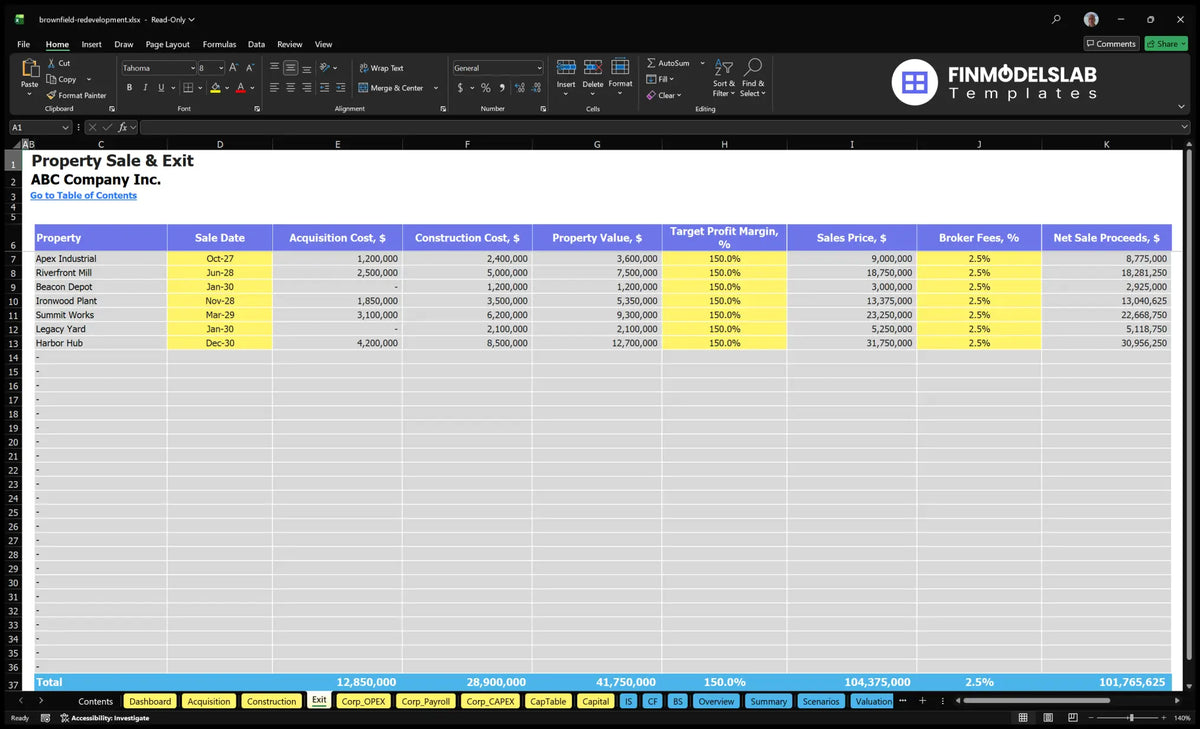The height and width of the screenshot is (729, 1200).
Task: Click into the formula bar input
Action: coord(660,127)
